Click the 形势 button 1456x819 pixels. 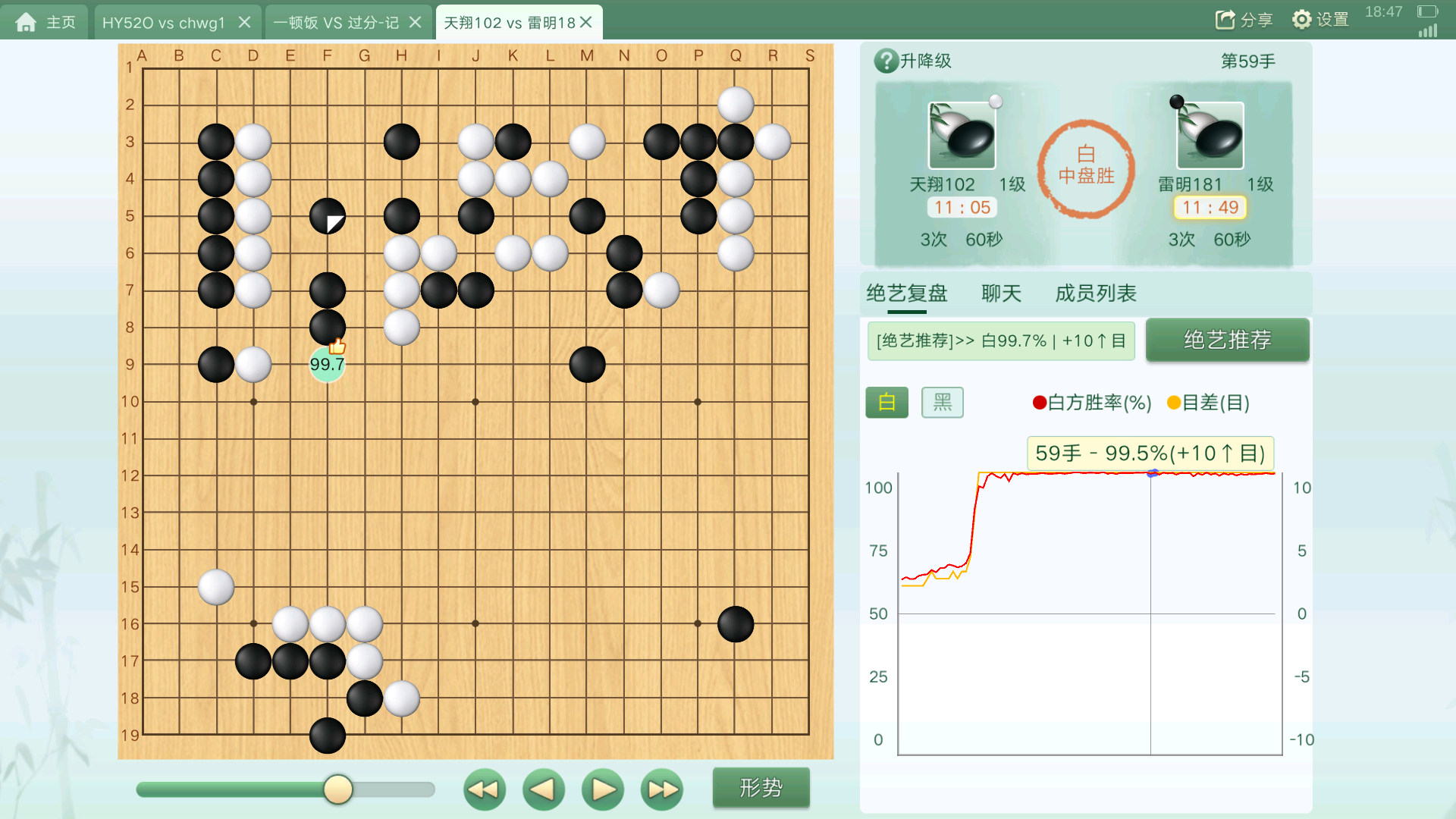(x=761, y=788)
